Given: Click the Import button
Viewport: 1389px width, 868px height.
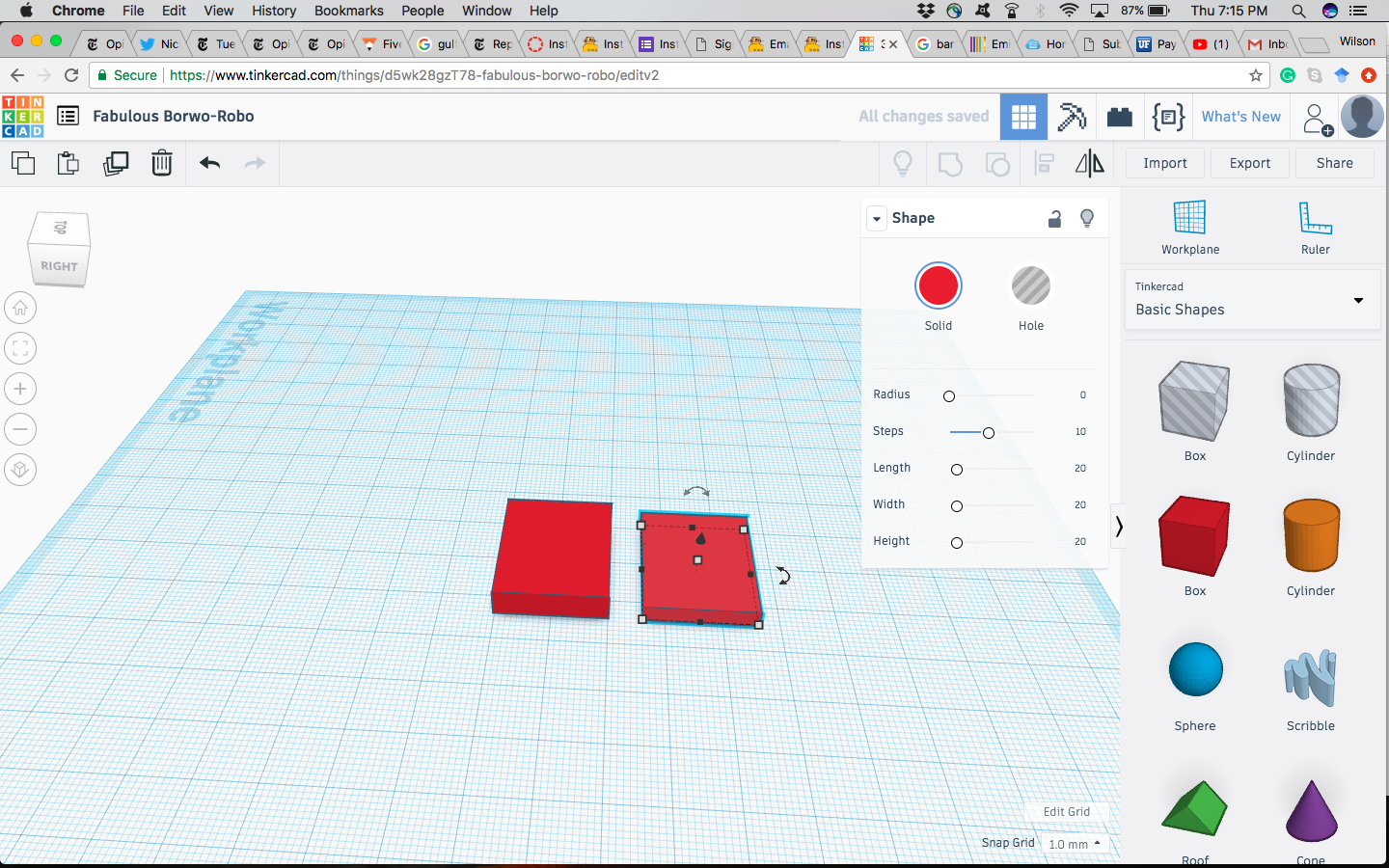Looking at the screenshot, I should pyautogui.click(x=1165, y=163).
